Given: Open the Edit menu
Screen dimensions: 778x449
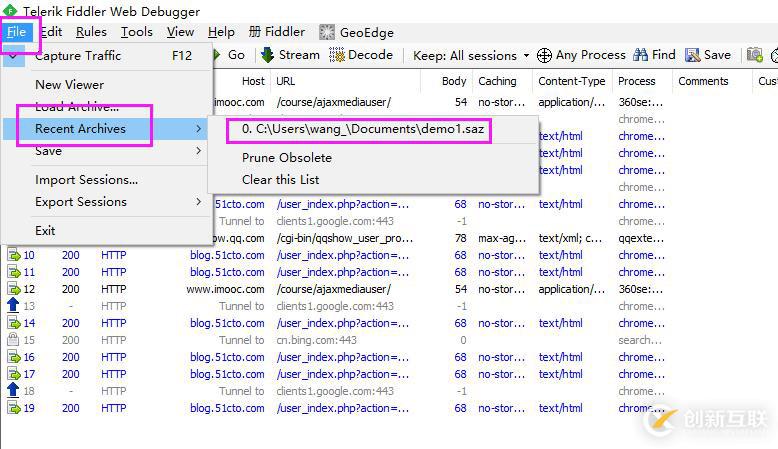Looking at the screenshot, I should 51,32.
